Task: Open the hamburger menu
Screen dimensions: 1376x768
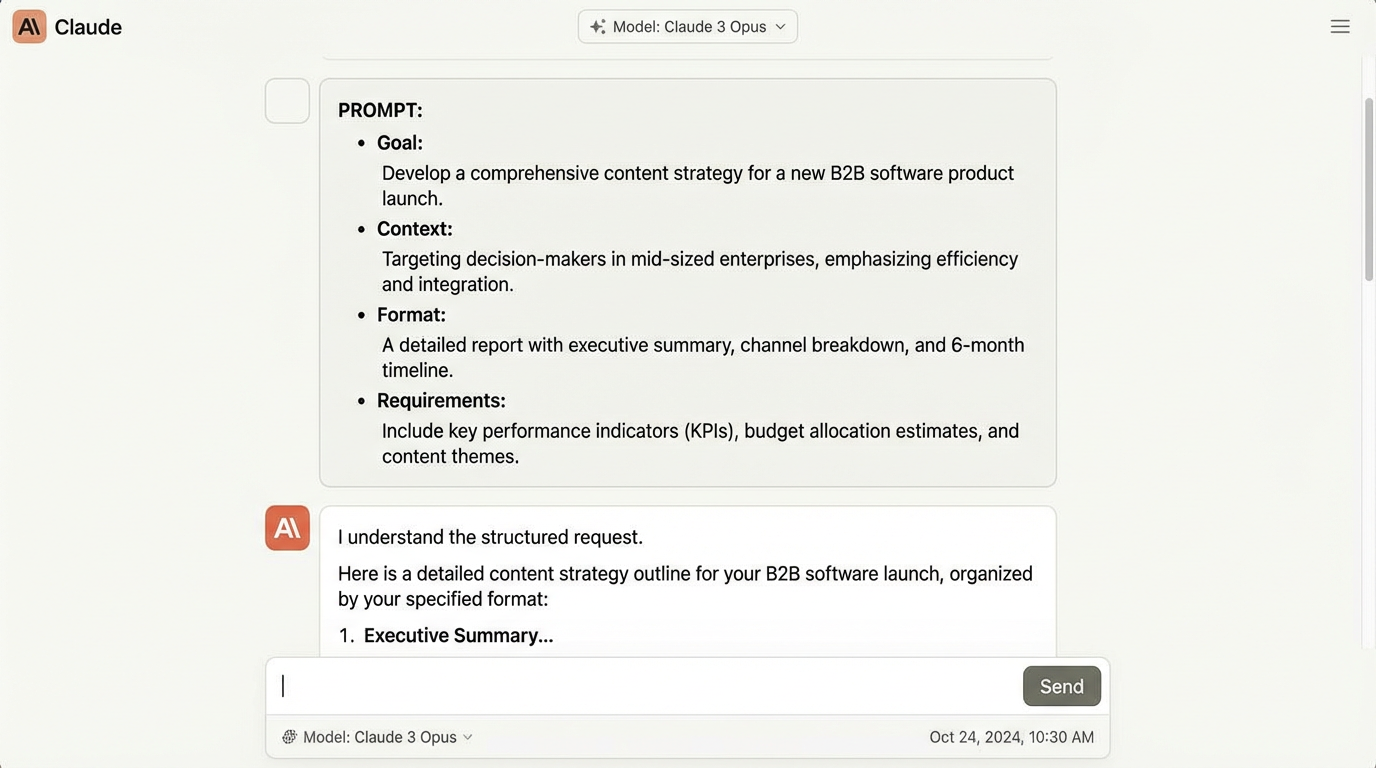Action: [x=1340, y=27]
